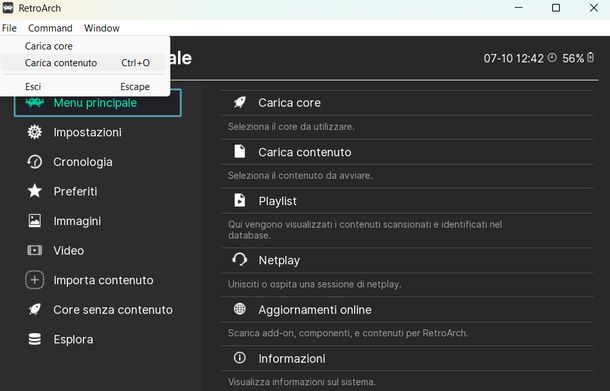Click the Video film icon
The height and width of the screenshot is (391, 610).
pyautogui.click(x=35, y=250)
